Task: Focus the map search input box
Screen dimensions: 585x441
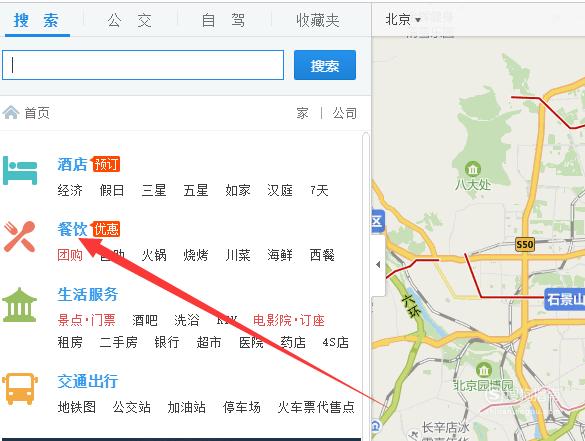Action: point(143,65)
